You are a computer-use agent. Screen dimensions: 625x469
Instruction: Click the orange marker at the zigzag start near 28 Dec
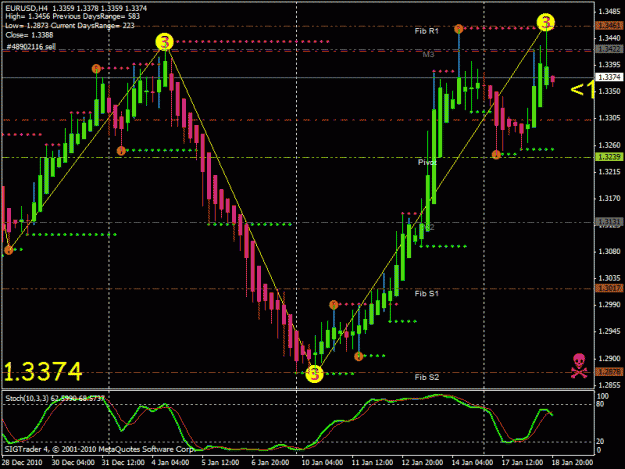pyautogui.click(x=9, y=250)
